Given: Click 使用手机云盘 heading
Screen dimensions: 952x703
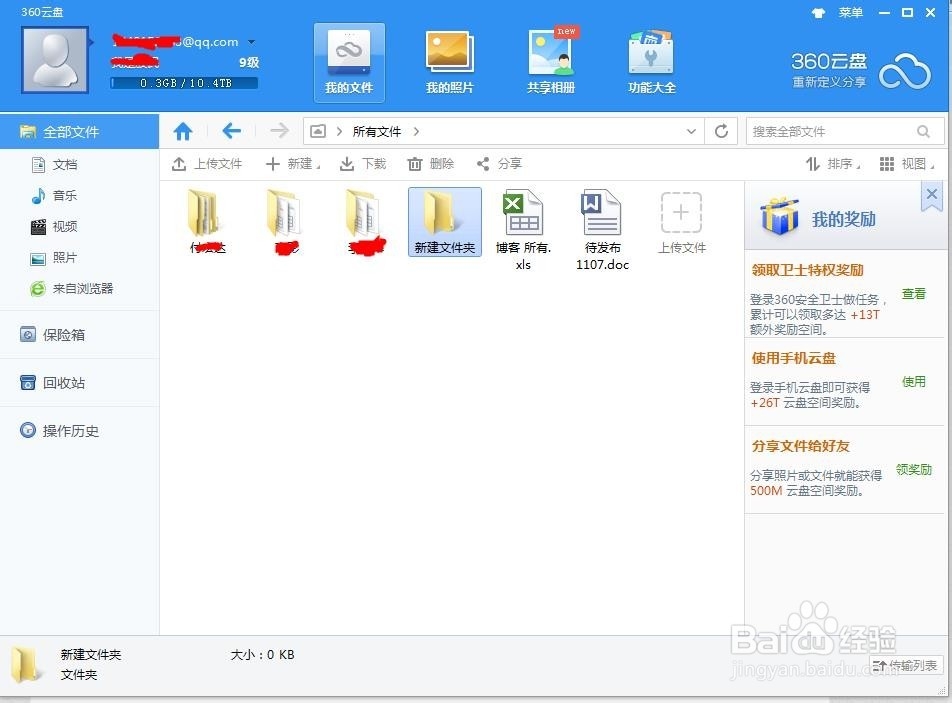Looking at the screenshot, I should [x=794, y=358].
